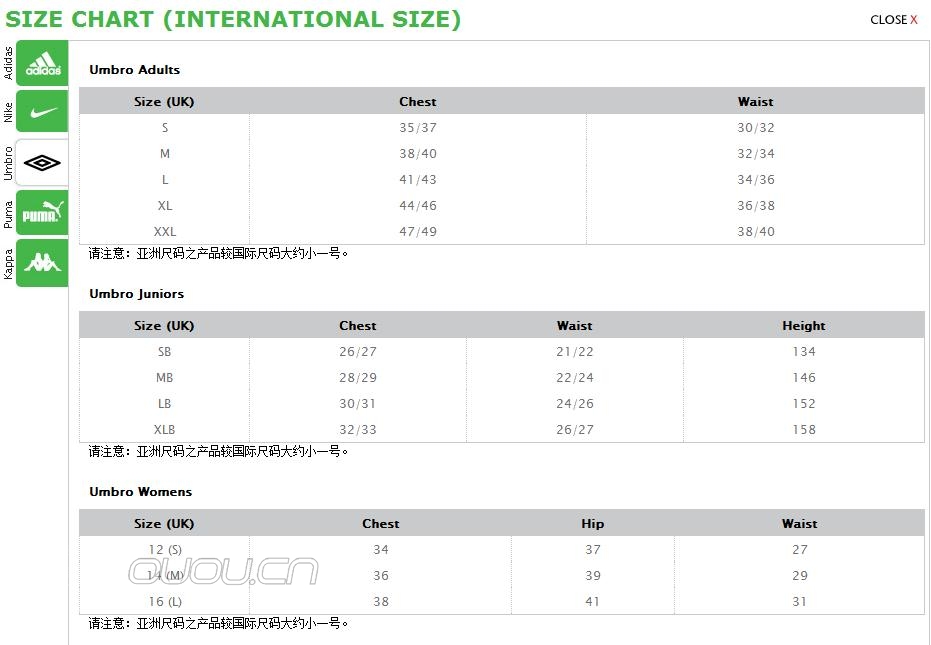Open the Adidas logo tab
The height and width of the screenshot is (645, 931).
tap(43, 63)
